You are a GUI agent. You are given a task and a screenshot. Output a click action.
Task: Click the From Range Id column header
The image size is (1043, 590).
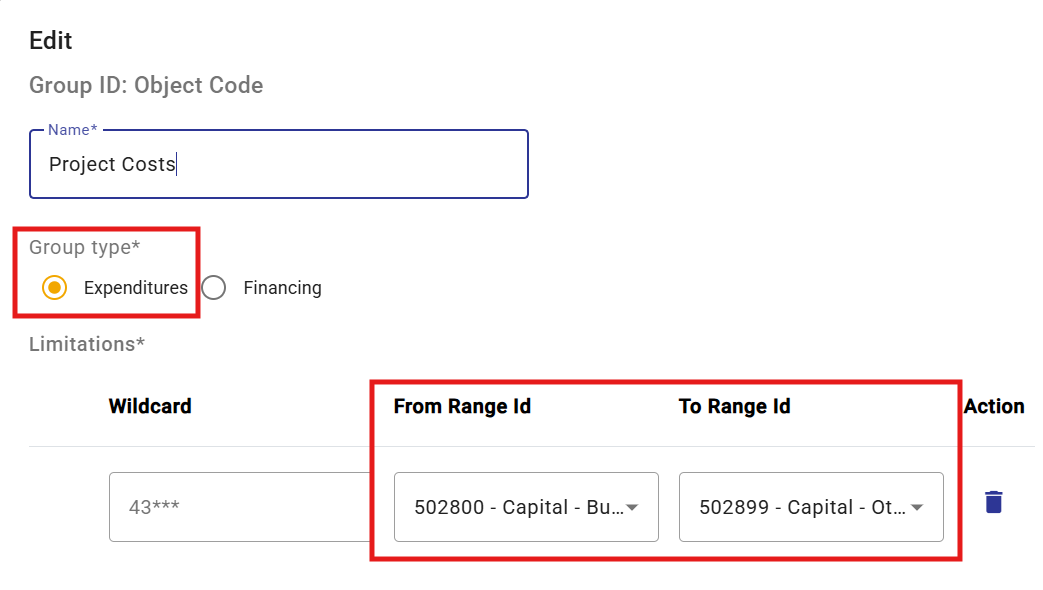(462, 406)
